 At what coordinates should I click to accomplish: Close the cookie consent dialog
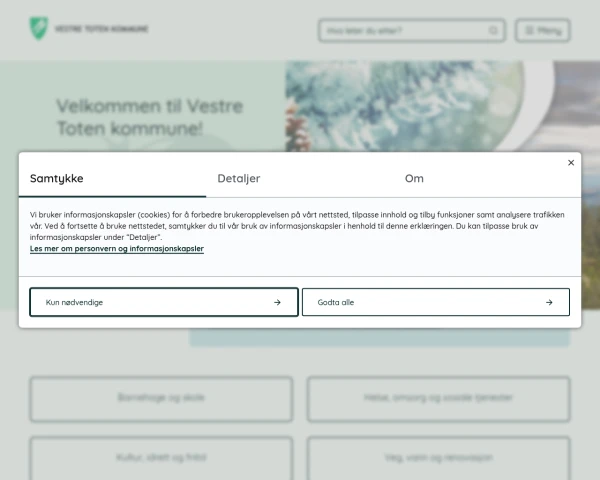pos(571,163)
